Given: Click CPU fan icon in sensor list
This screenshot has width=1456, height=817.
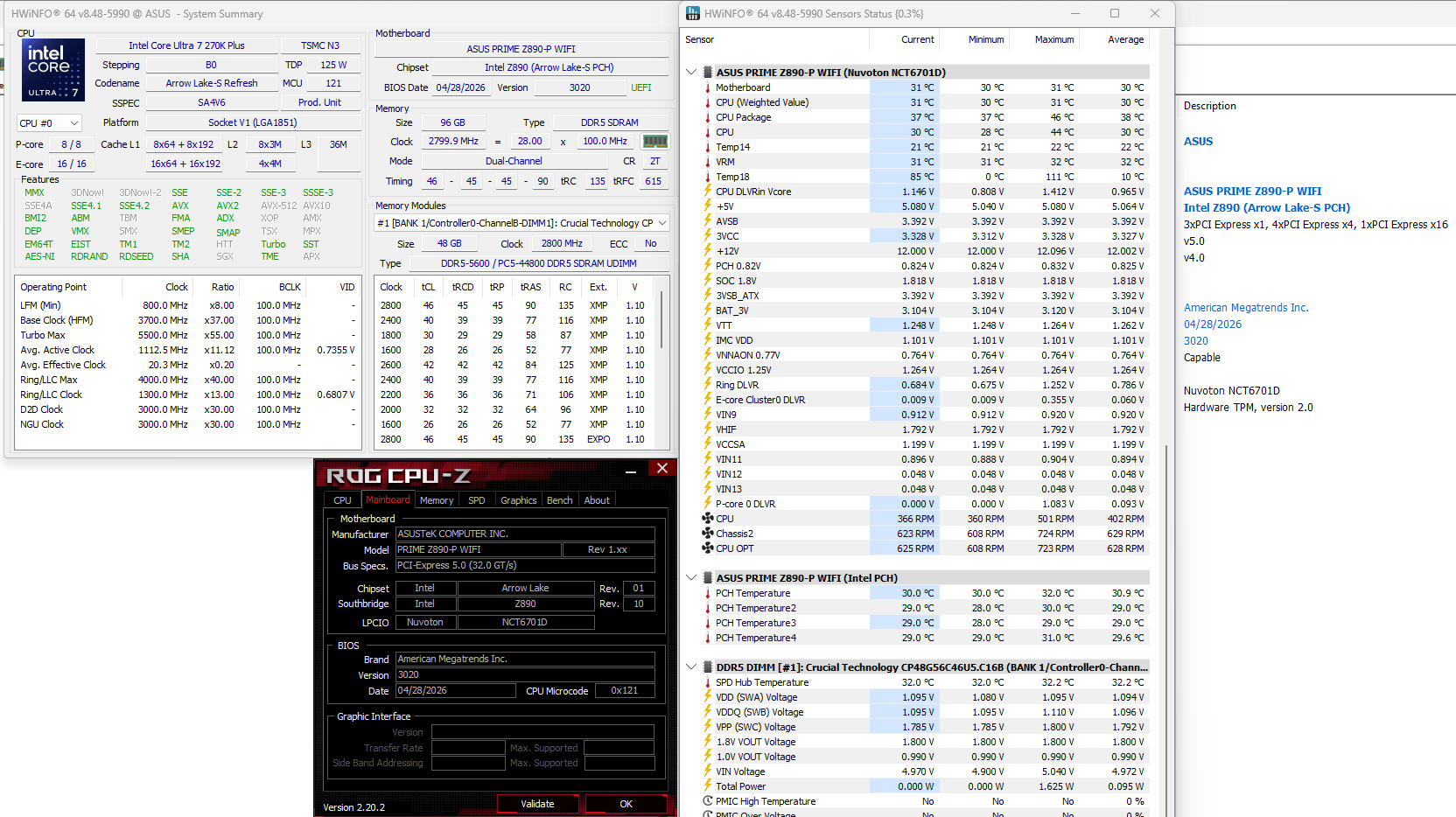Looking at the screenshot, I should tap(707, 519).
